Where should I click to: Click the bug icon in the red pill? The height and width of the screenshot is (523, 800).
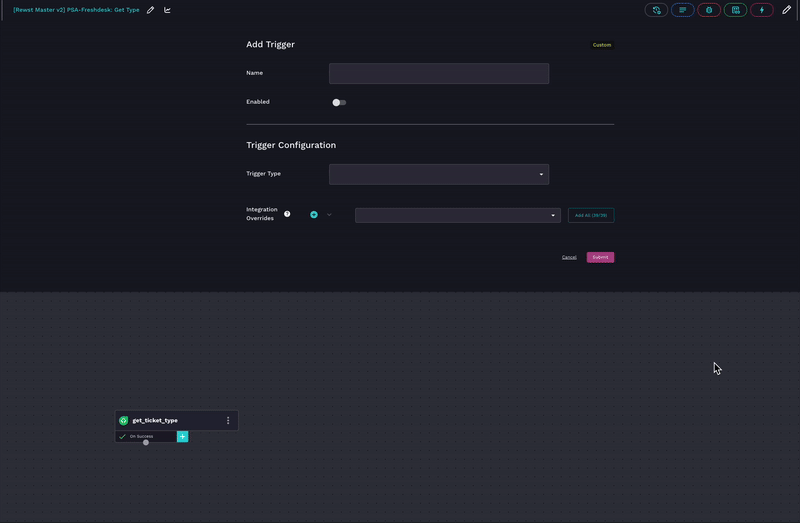(709, 10)
